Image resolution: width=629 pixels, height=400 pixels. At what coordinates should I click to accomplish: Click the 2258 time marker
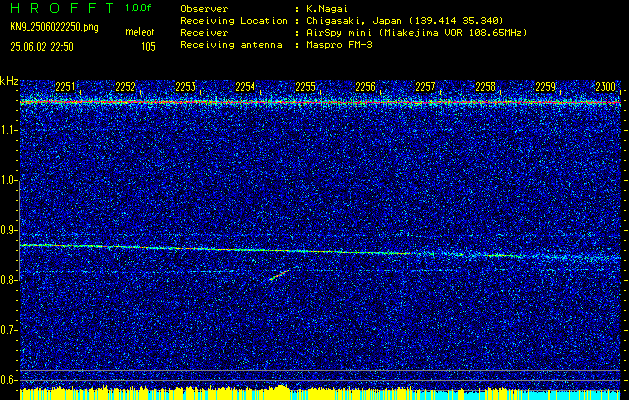point(485,87)
